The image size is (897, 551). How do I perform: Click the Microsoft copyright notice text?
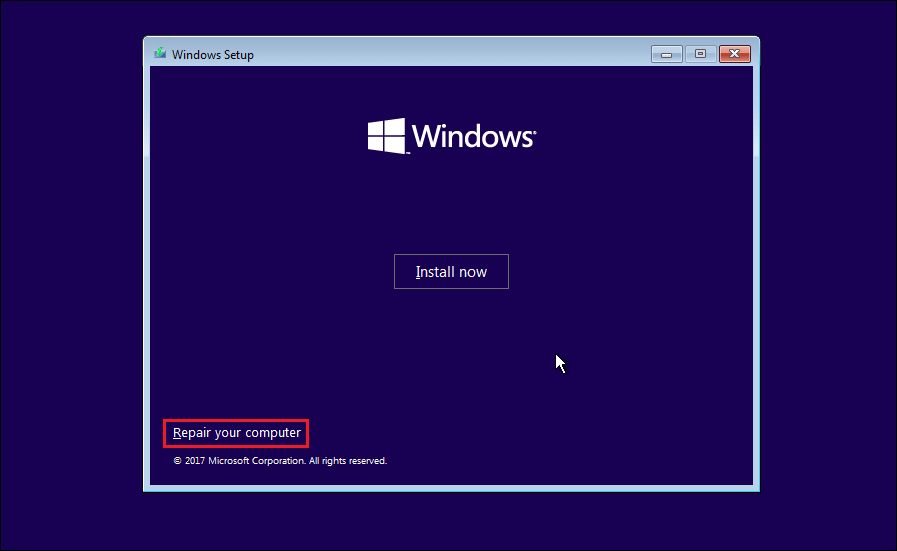point(280,461)
